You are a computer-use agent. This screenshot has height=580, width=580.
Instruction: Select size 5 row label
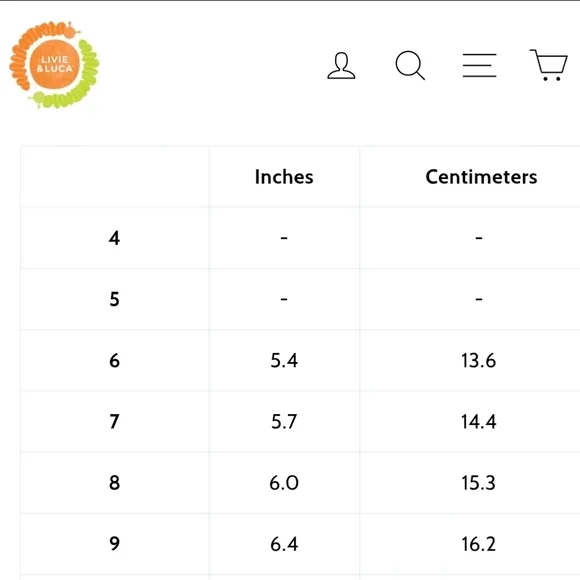[x=114, y=299]
